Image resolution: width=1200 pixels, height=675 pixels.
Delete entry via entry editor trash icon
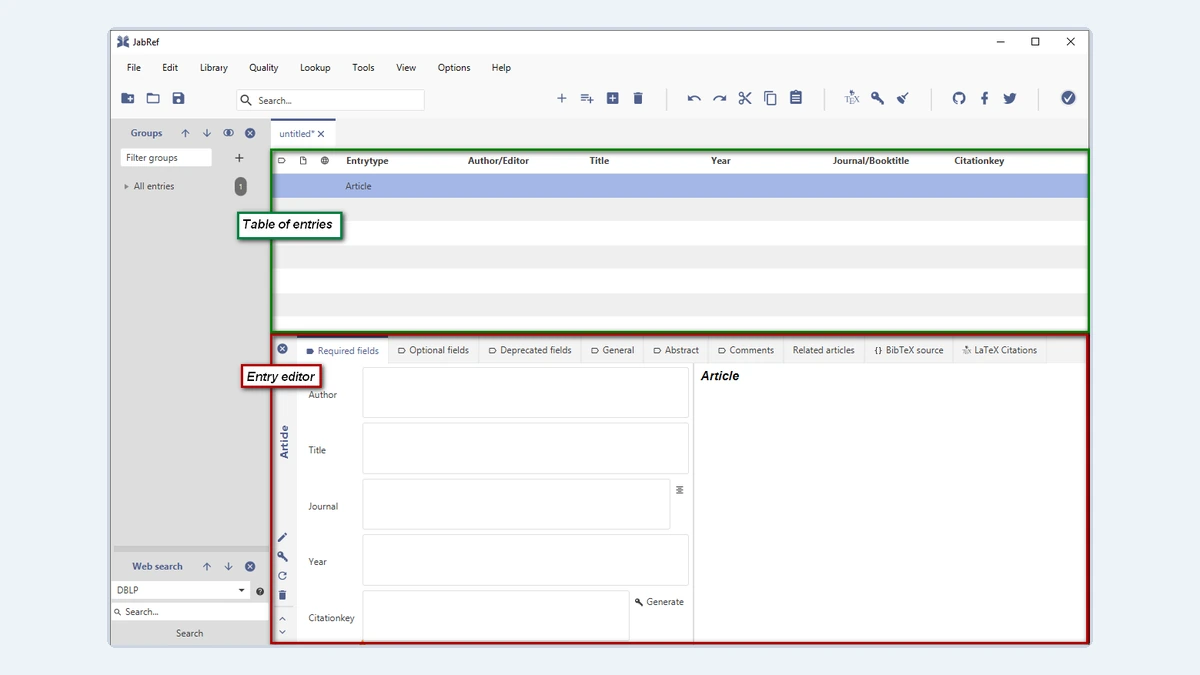pos(282,595)
